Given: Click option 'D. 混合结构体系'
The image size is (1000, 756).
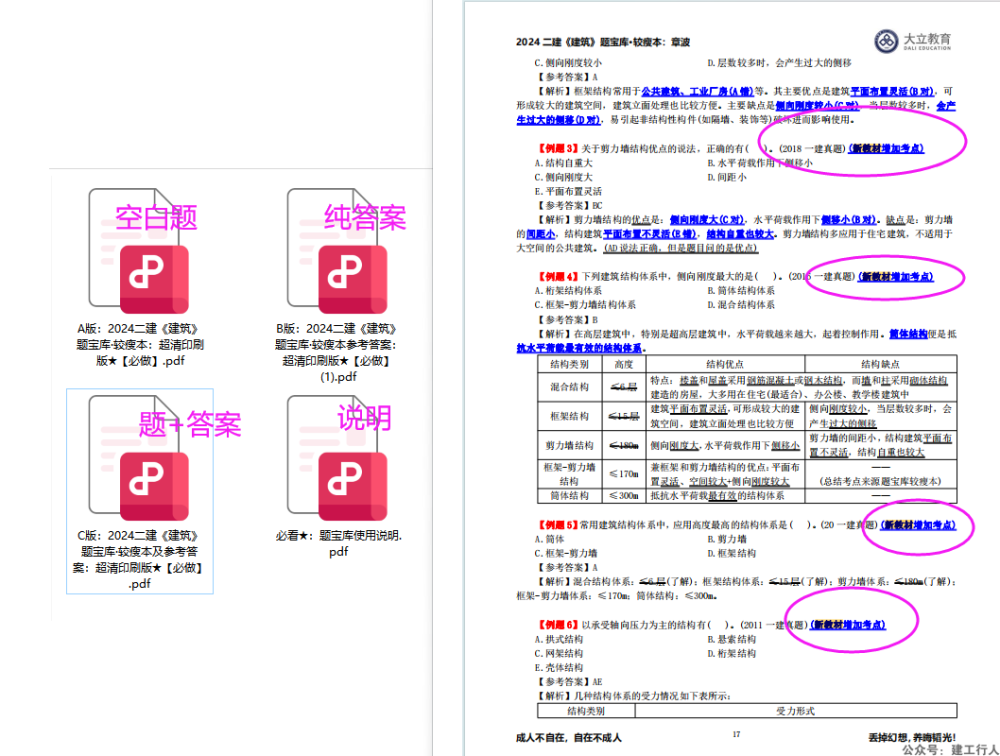Looking at the screenshot, I should pyautogui.click(x=740, y=305).
